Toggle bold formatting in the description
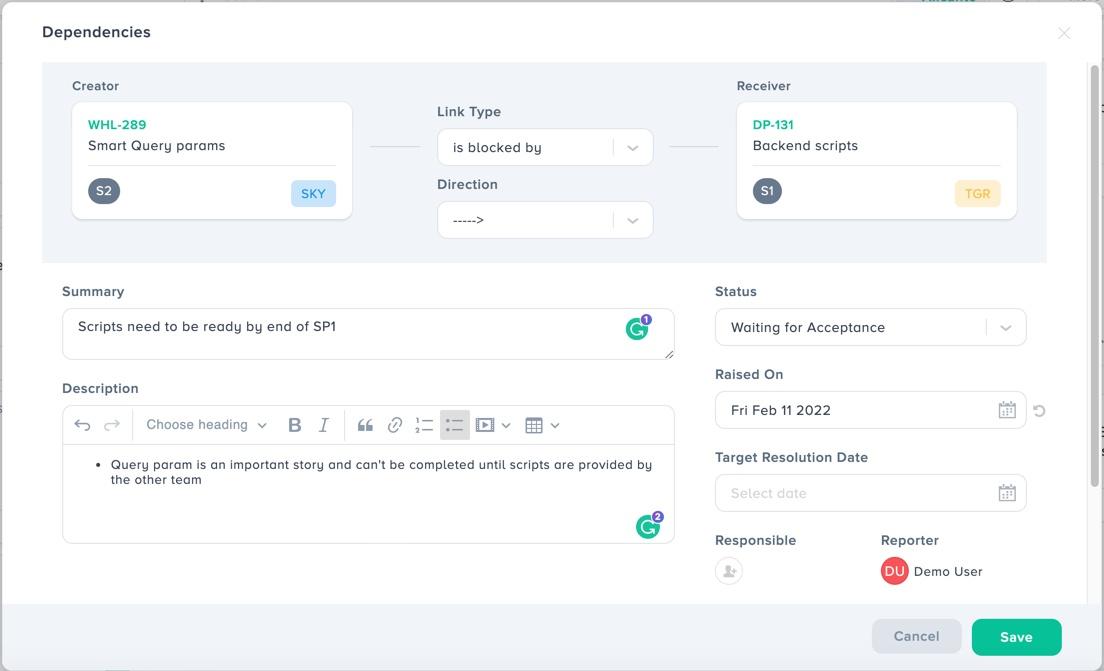 (294, 424)
